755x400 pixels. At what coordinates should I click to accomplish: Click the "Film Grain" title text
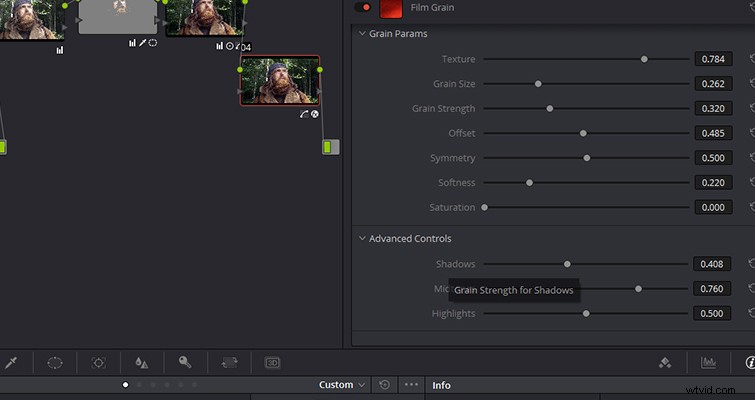[432, 8]
